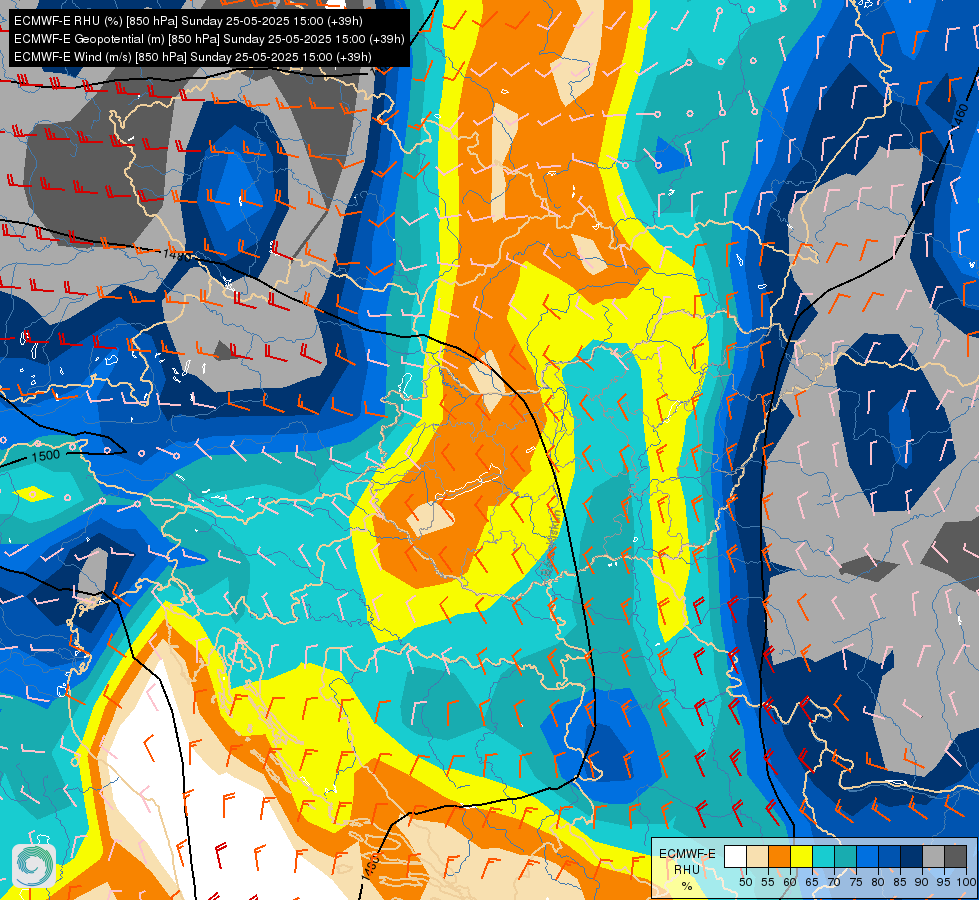
Task: Click the RHU label in the legend
Action: tap(687, 869)
